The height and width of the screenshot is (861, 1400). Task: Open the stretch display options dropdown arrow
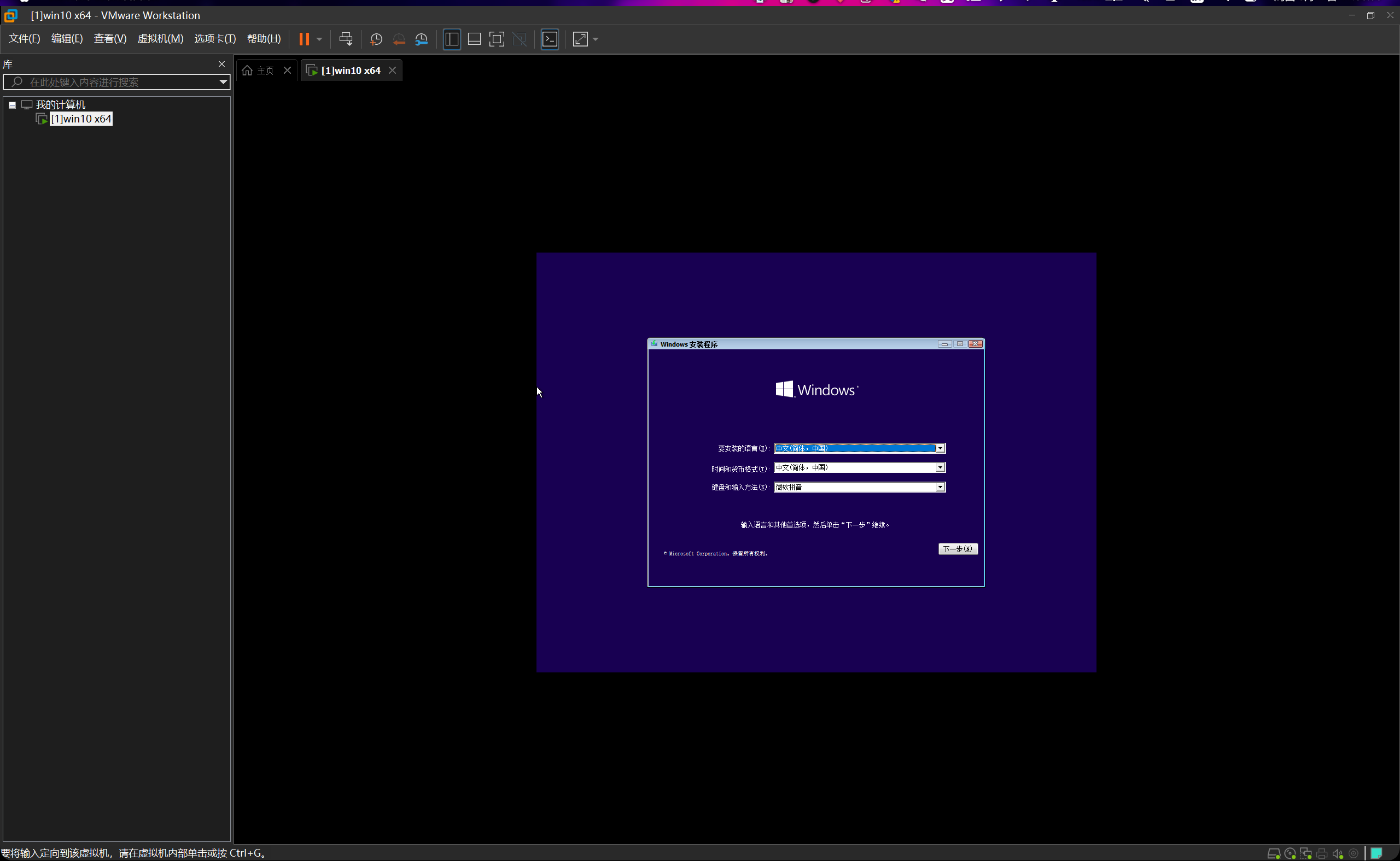[596, 39]
